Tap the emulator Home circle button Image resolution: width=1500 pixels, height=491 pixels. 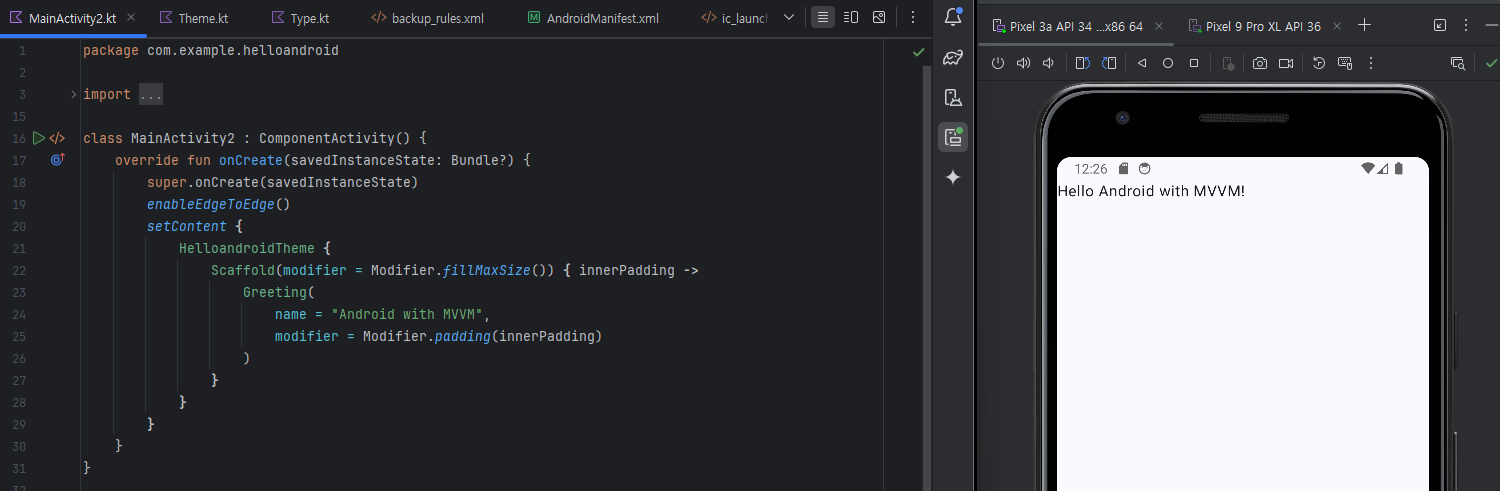pos(1168,63)
